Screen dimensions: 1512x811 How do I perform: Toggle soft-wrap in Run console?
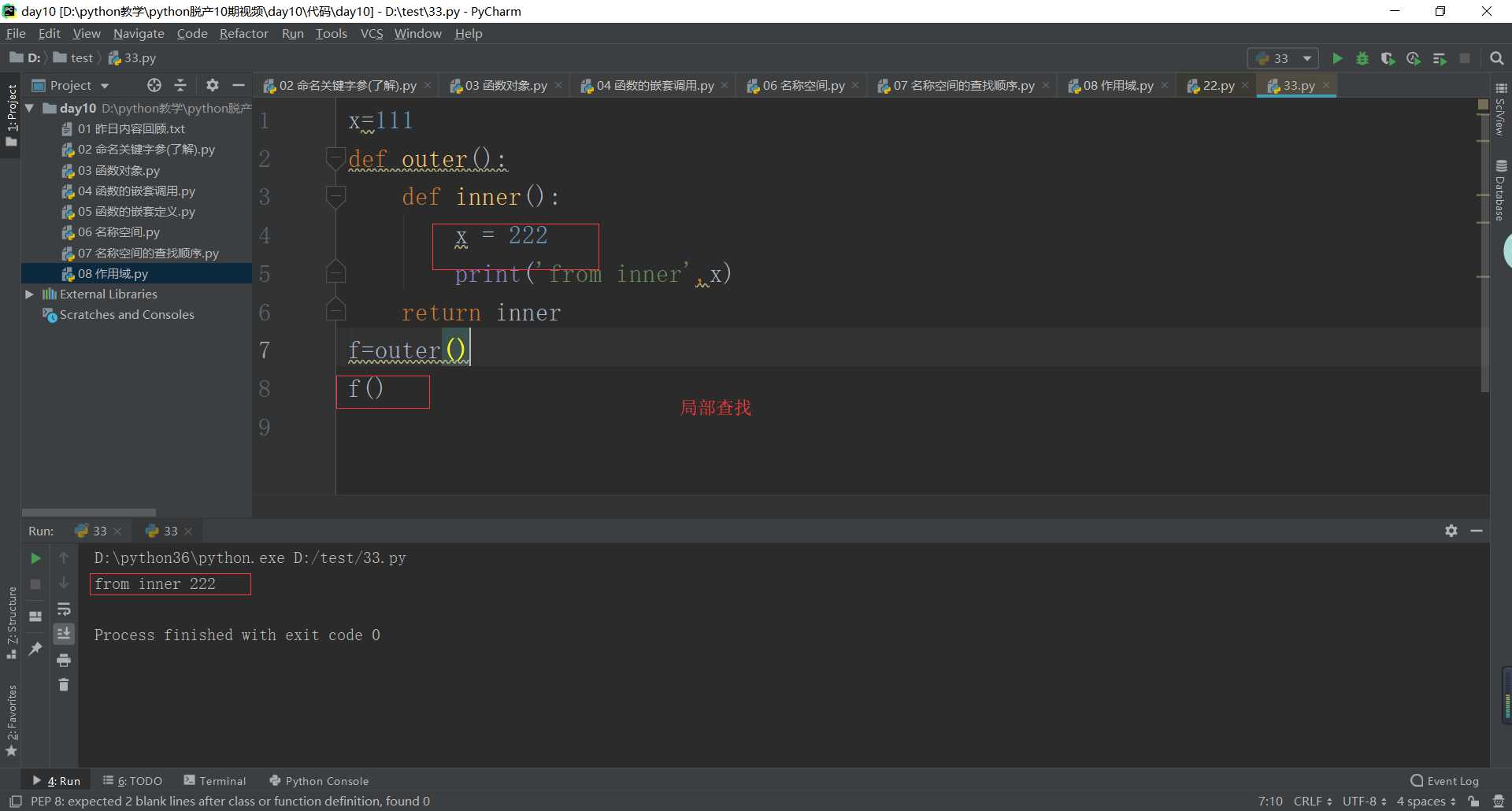pyautogui.click(x=64, y=609)
